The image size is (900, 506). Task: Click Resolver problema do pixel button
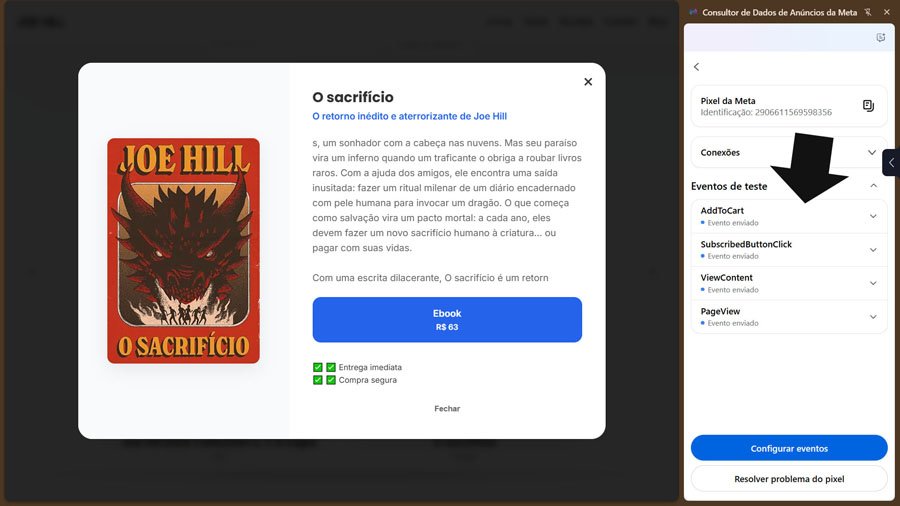pos(789,478)
